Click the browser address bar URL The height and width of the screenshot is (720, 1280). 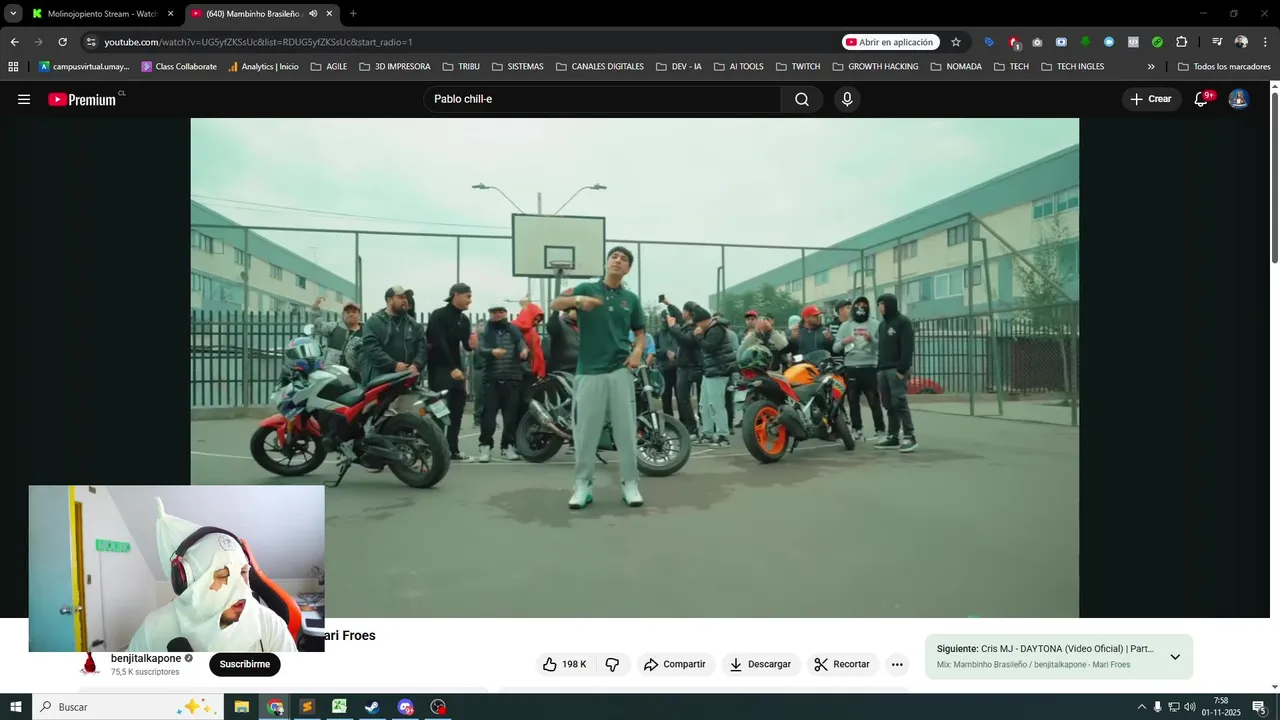(258, 42)
